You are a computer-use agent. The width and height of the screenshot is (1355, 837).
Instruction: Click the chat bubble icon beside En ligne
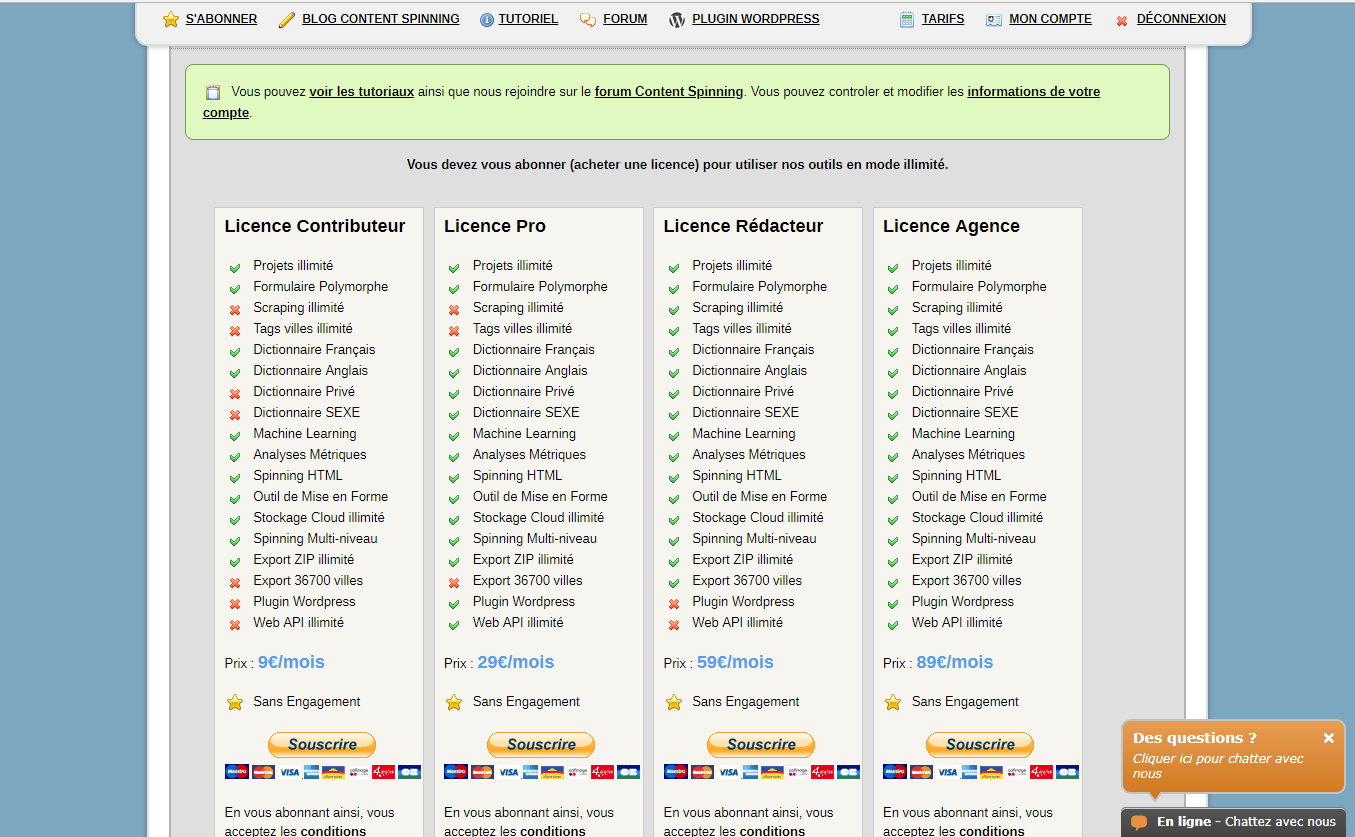1139,823
